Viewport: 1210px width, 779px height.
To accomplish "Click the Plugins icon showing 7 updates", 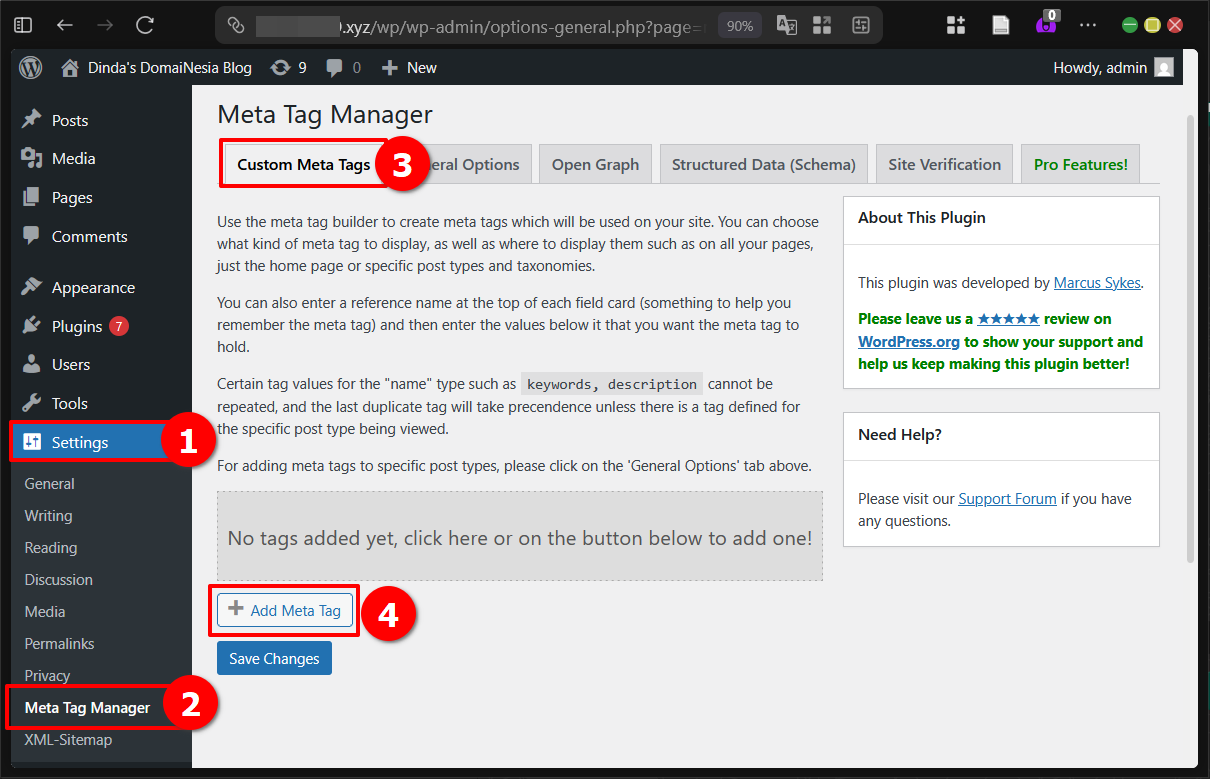I will coord(31,325).
